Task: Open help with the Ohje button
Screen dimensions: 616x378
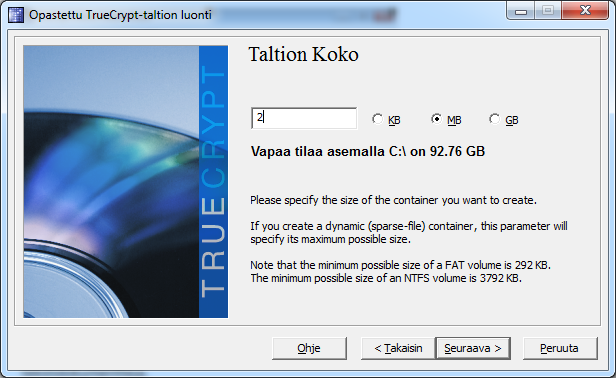Action: pyautogui.click(x=309, y=348)
